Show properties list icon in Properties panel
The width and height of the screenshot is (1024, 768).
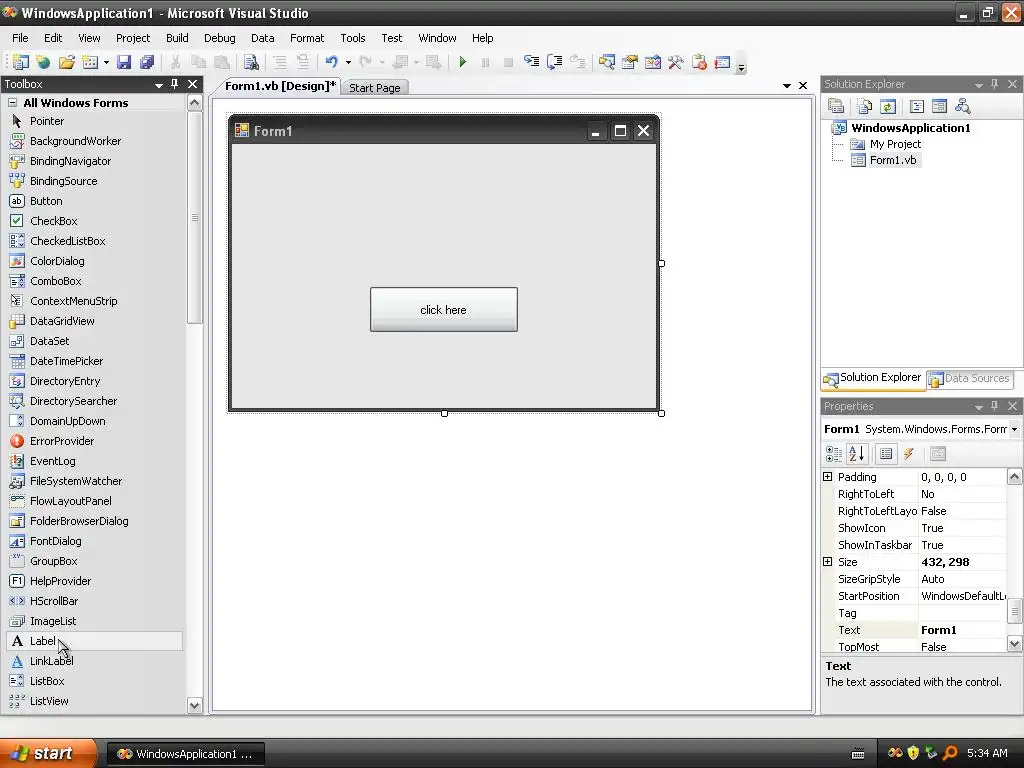click(x=886, y=453)
